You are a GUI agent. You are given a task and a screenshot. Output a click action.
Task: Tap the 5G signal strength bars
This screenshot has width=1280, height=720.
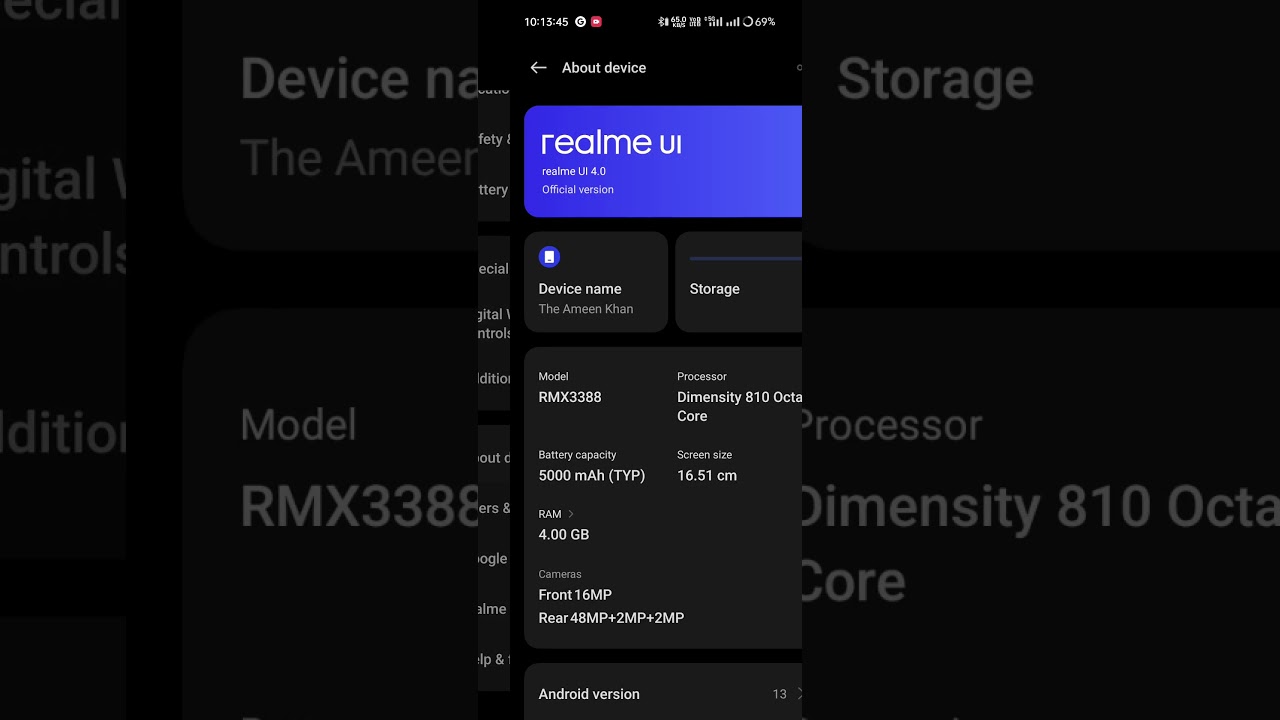click(x=713, y=22)
